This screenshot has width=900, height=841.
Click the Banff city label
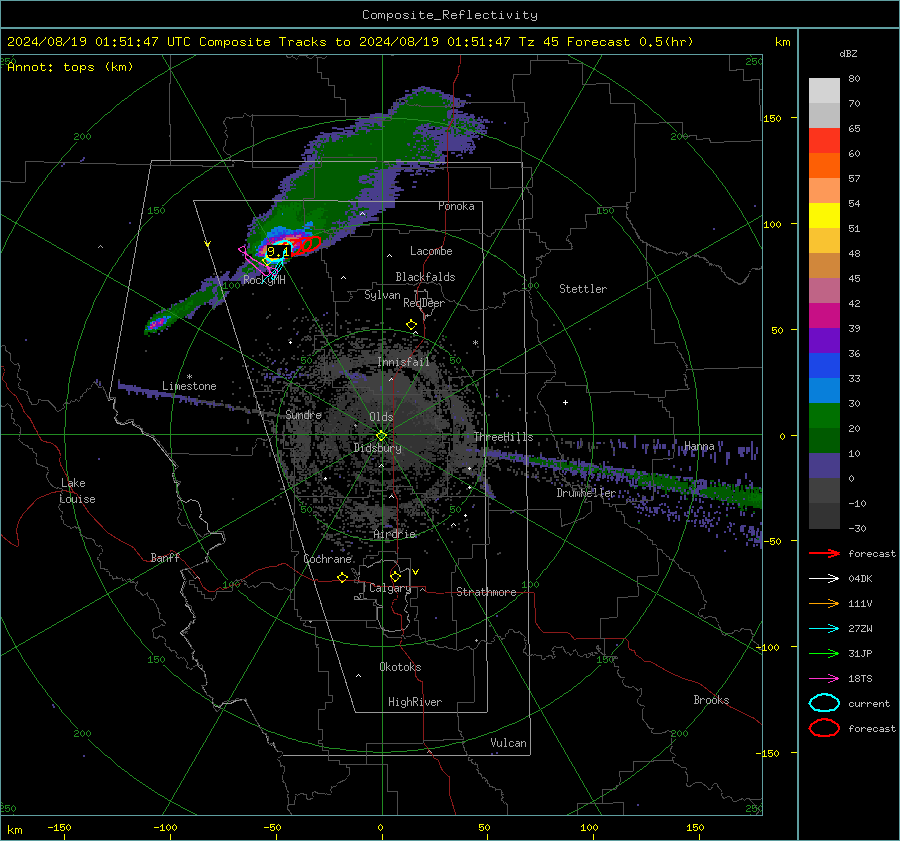click(x=165, y=558)
